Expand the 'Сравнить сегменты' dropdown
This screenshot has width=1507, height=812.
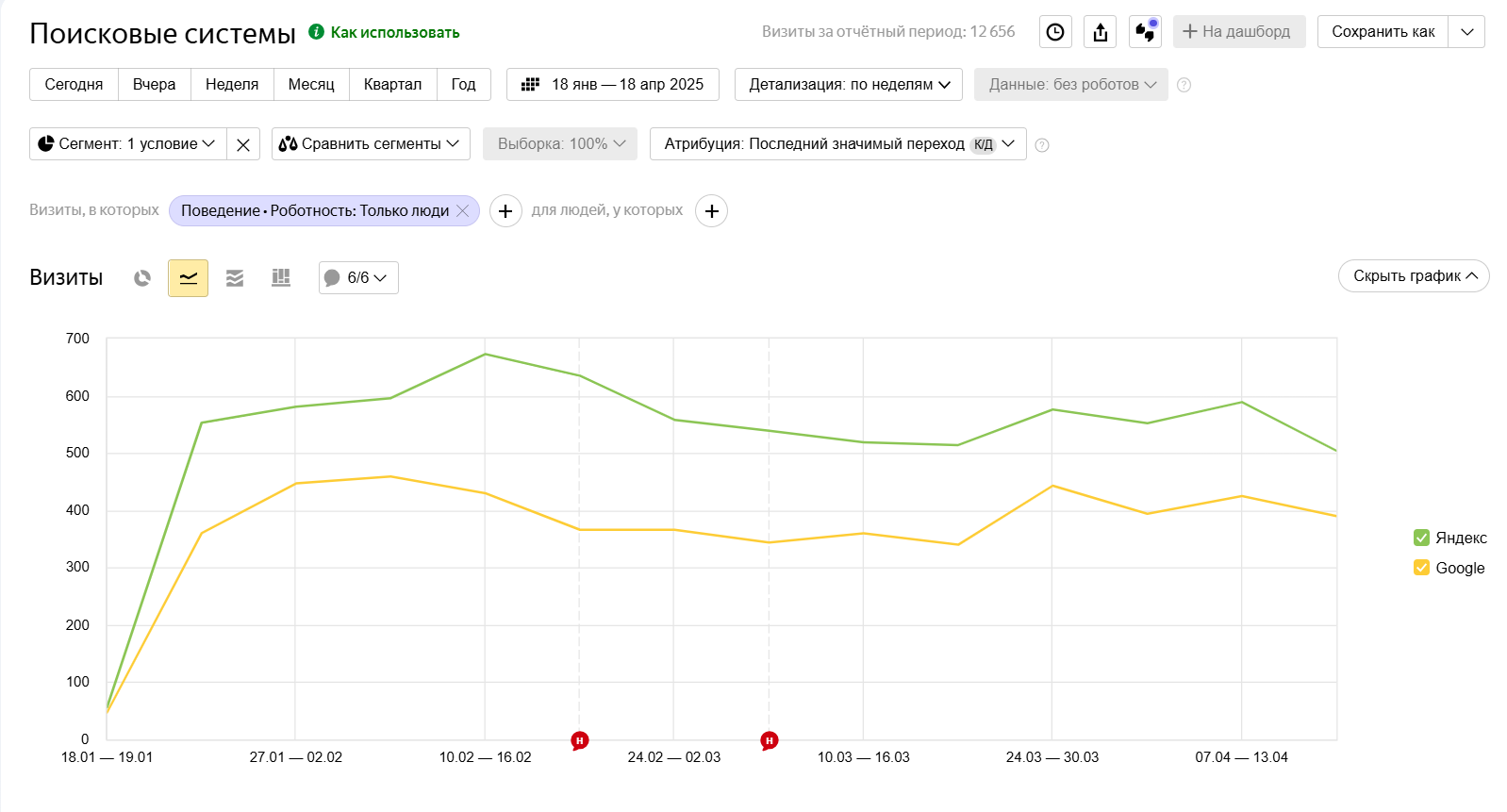point(371,144)
